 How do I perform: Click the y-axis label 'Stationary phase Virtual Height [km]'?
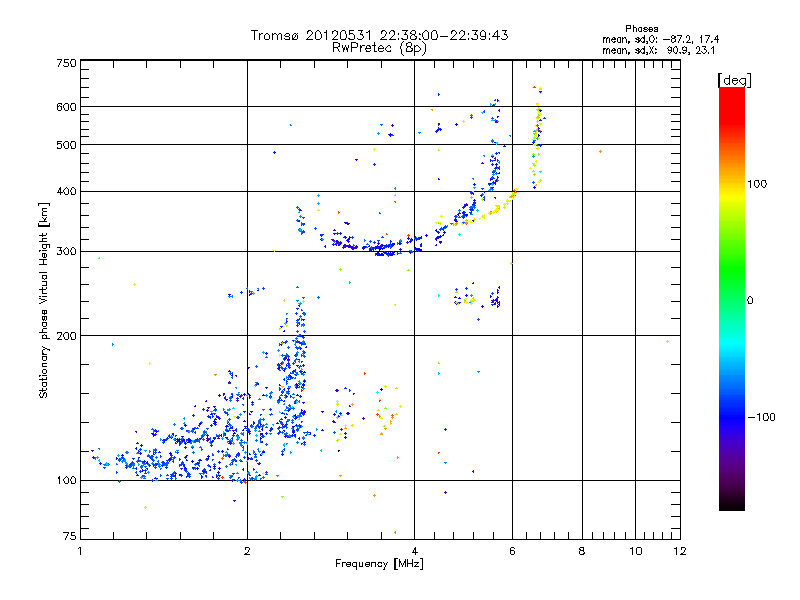44,301
